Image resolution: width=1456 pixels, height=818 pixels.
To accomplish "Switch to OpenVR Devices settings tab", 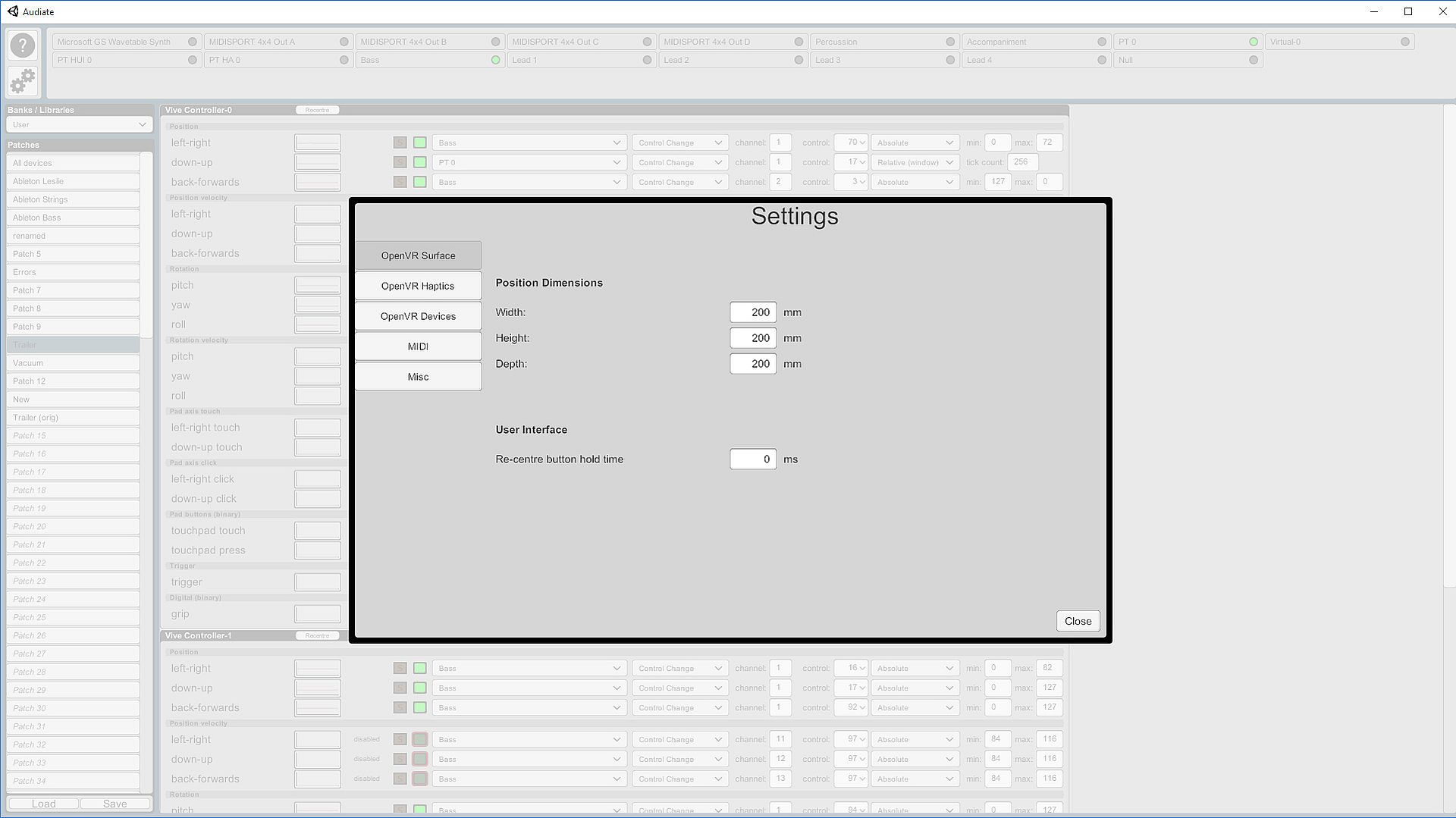I will coord(419,316).
